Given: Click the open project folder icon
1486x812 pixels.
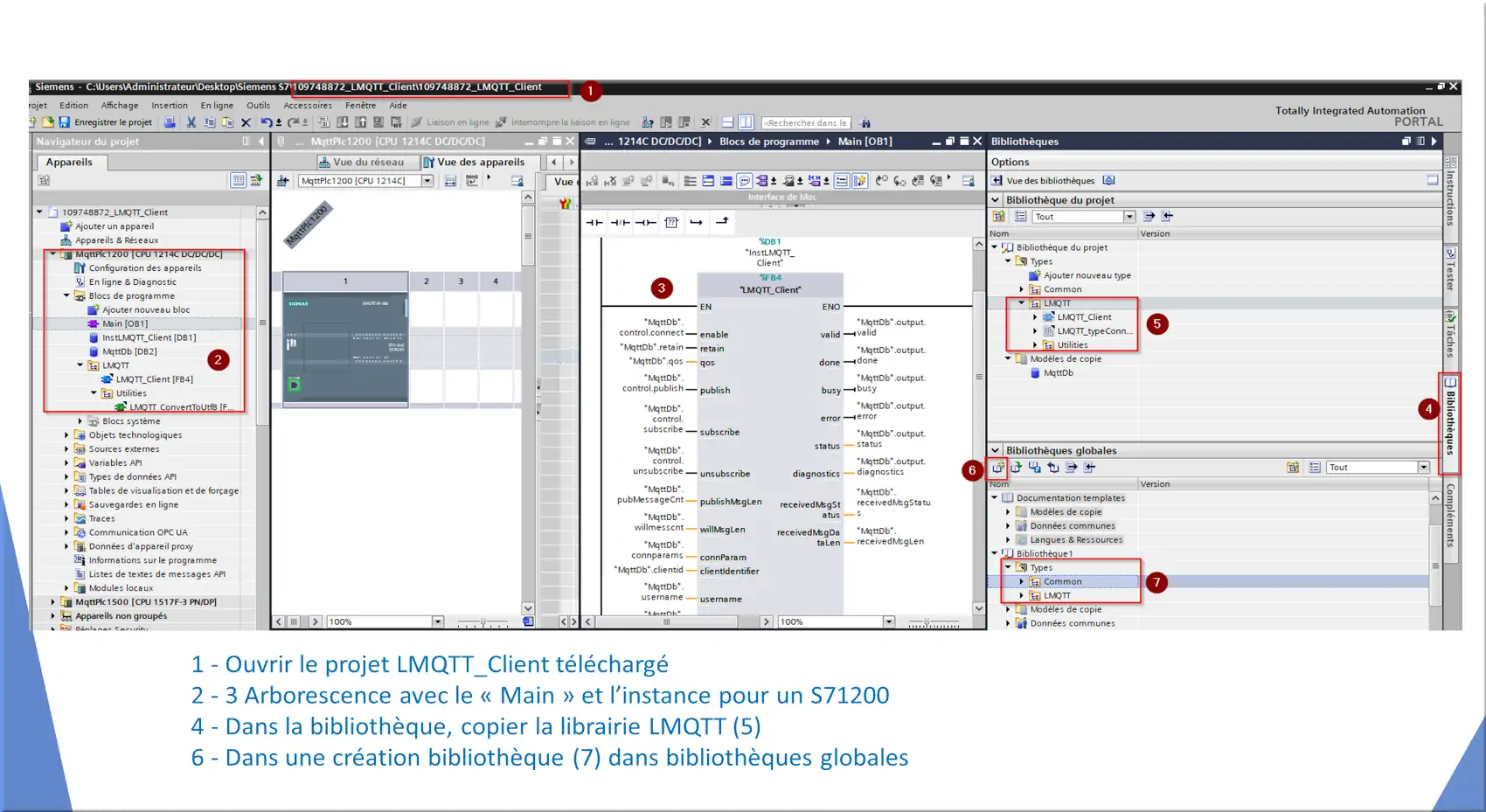Looking at the screenshot, I should [x=48, y=122].
